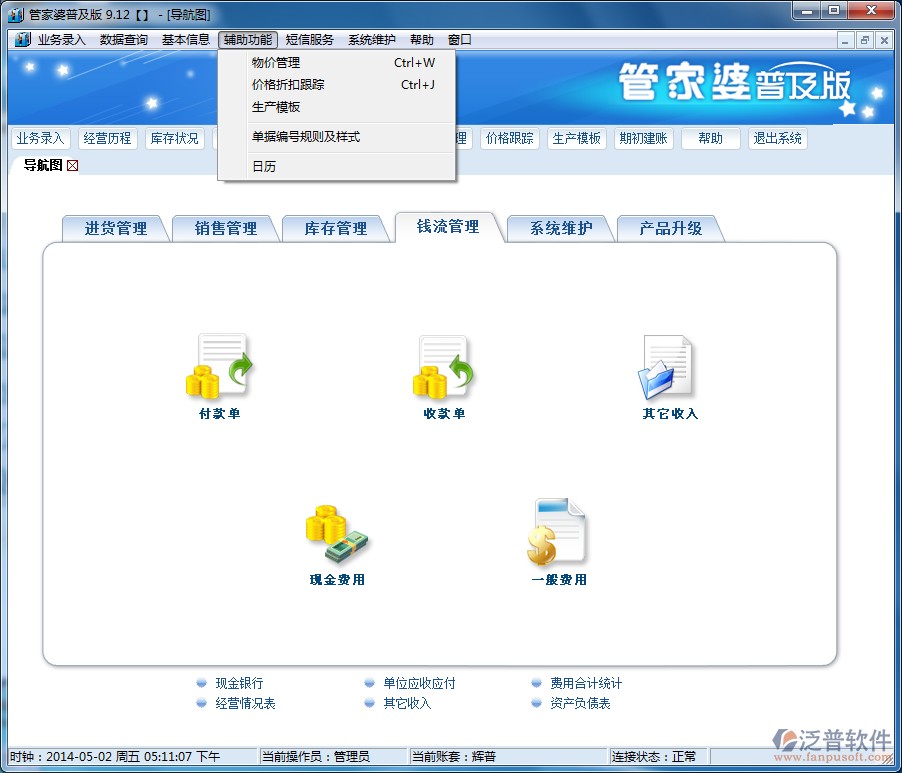Click the 退出系统 toolbar button
This screenshot has height=773, width=902.
[777, 139]
